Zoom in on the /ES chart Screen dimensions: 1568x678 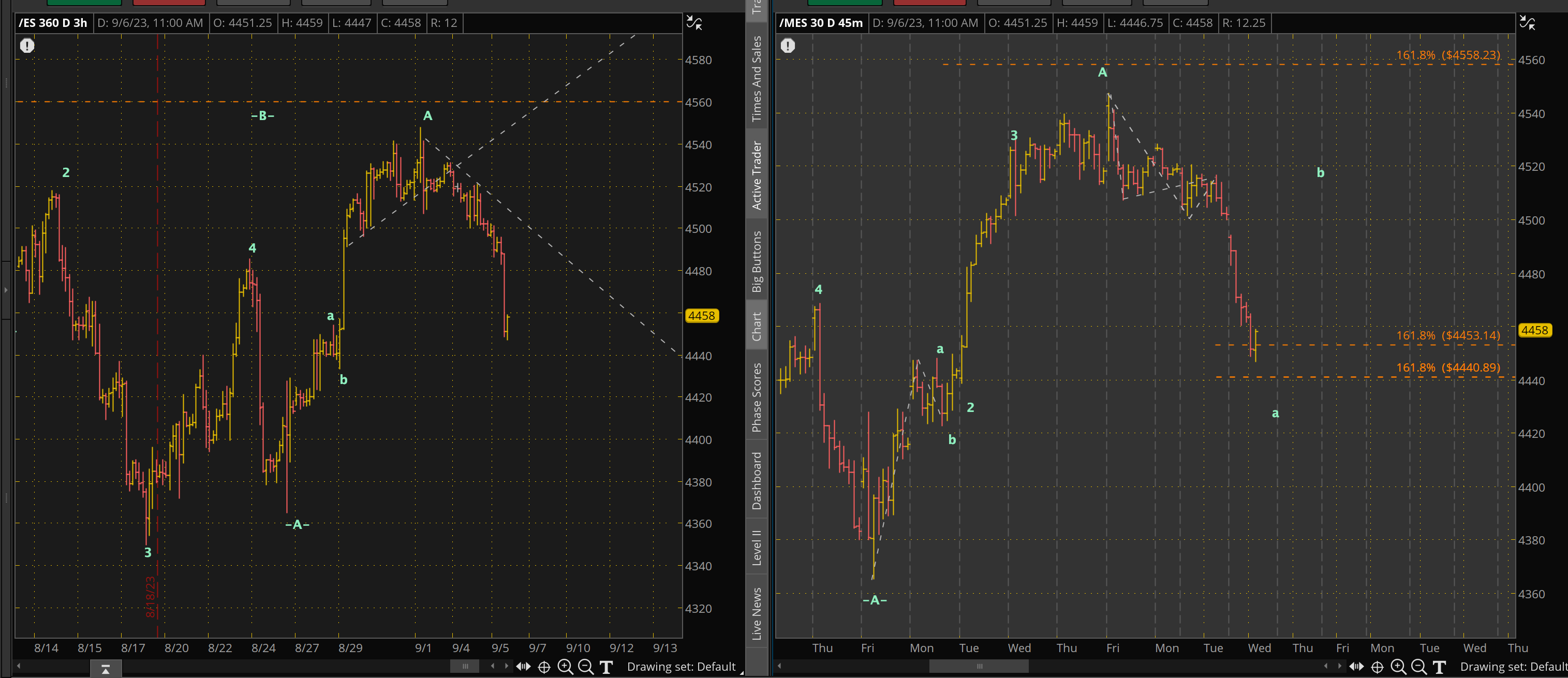click(565, 667)
